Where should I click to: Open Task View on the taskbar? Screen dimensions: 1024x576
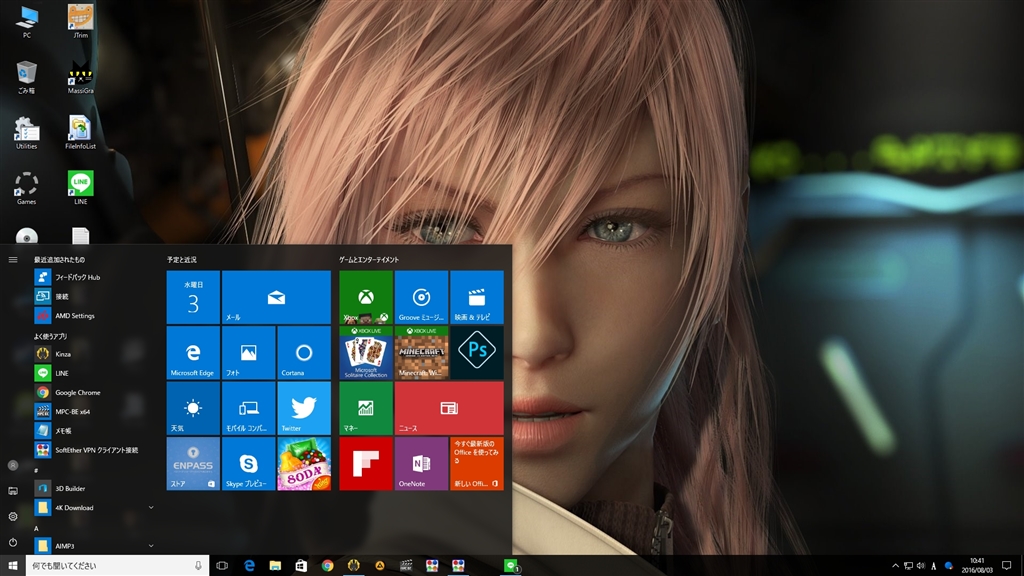point(222,566)
